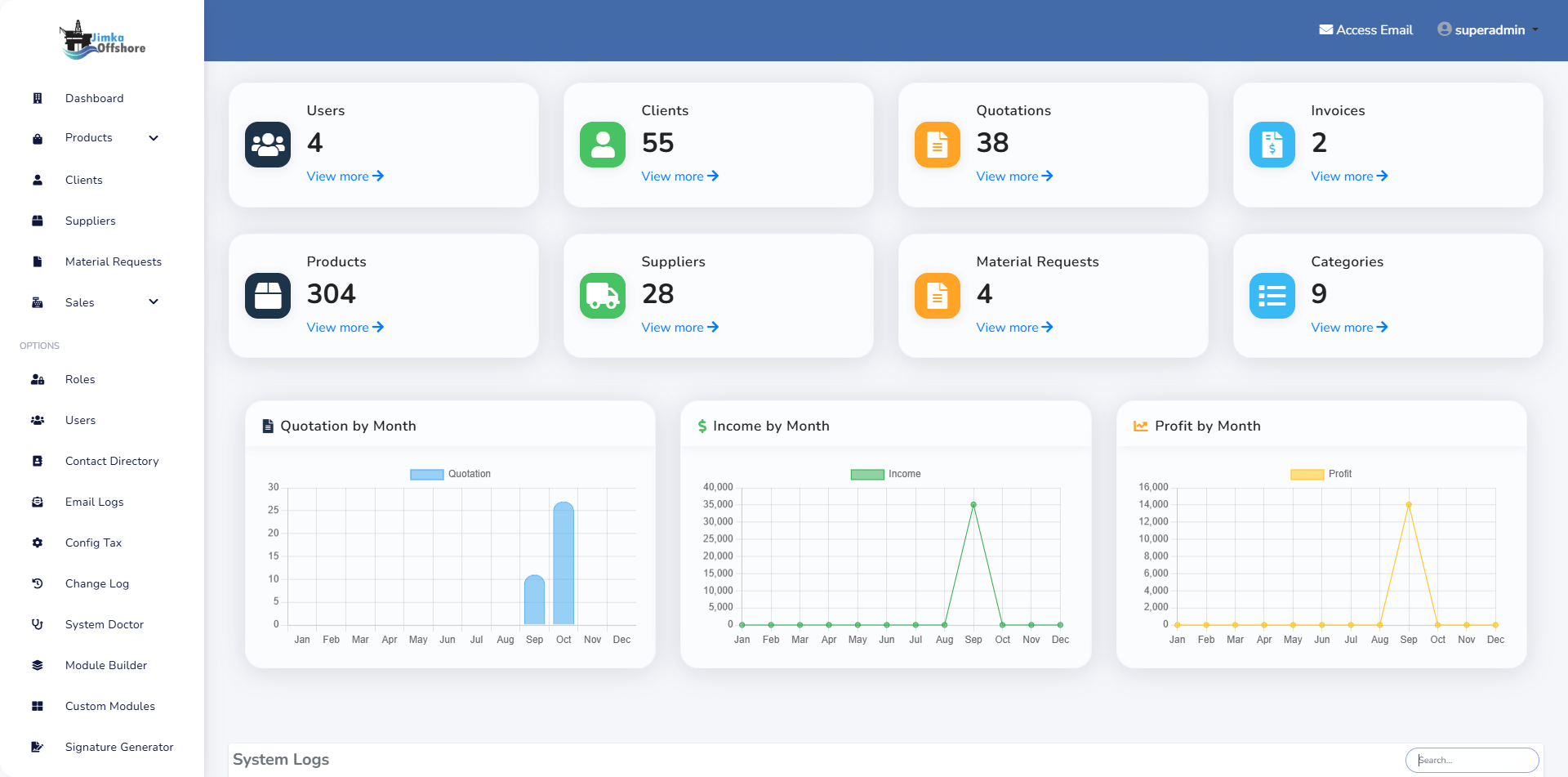Click the orange Quotations document icon
This screenshot has height=777, width=1568.
pyautogui.click(x=938, y=145)
